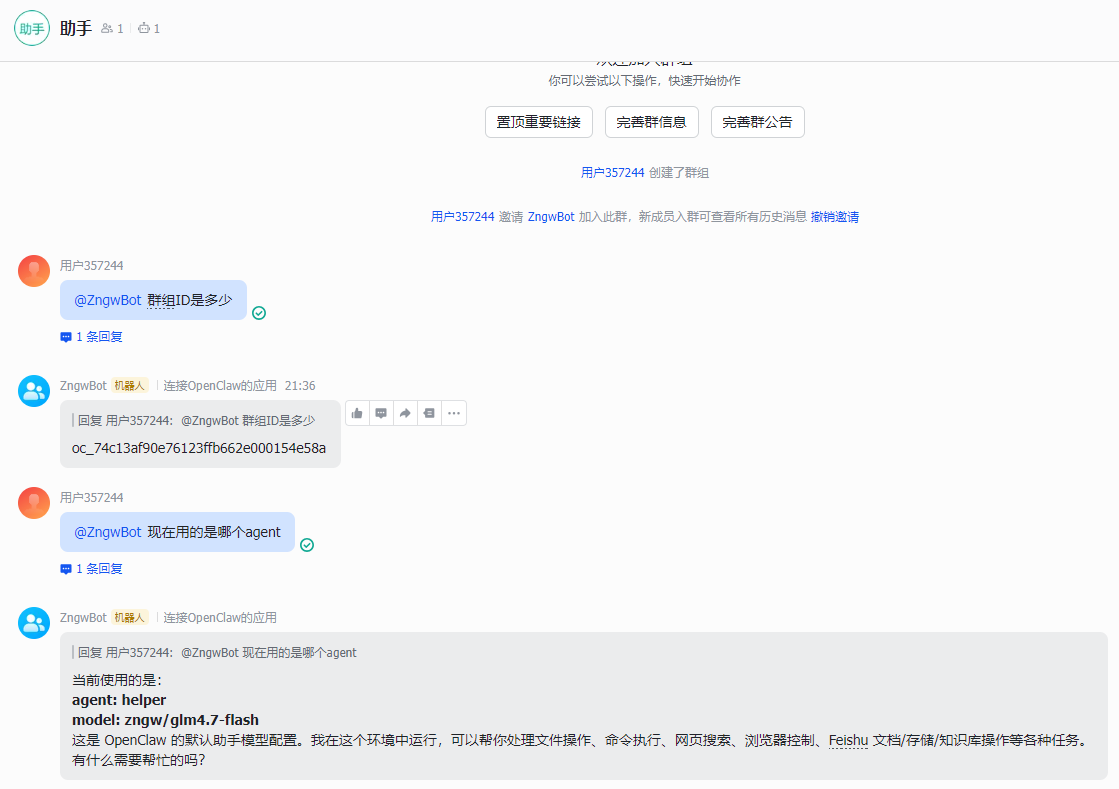
Task: Click the @ZngwBot mention in the blue message bubble
Action: point(107,299)
